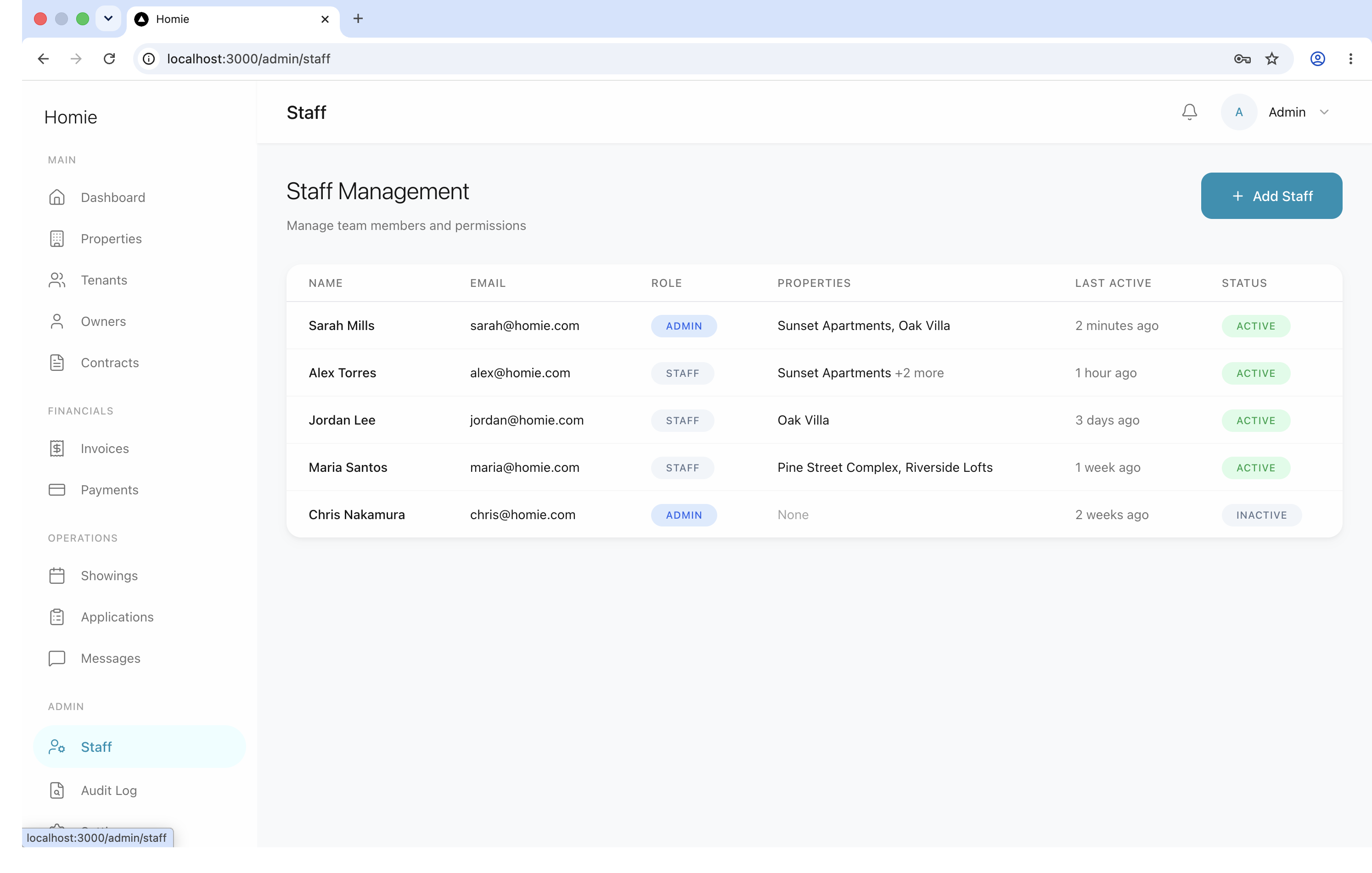Click the Payments credit card icon
This screenshot has width=1372, height=873.
coord(57,490)
